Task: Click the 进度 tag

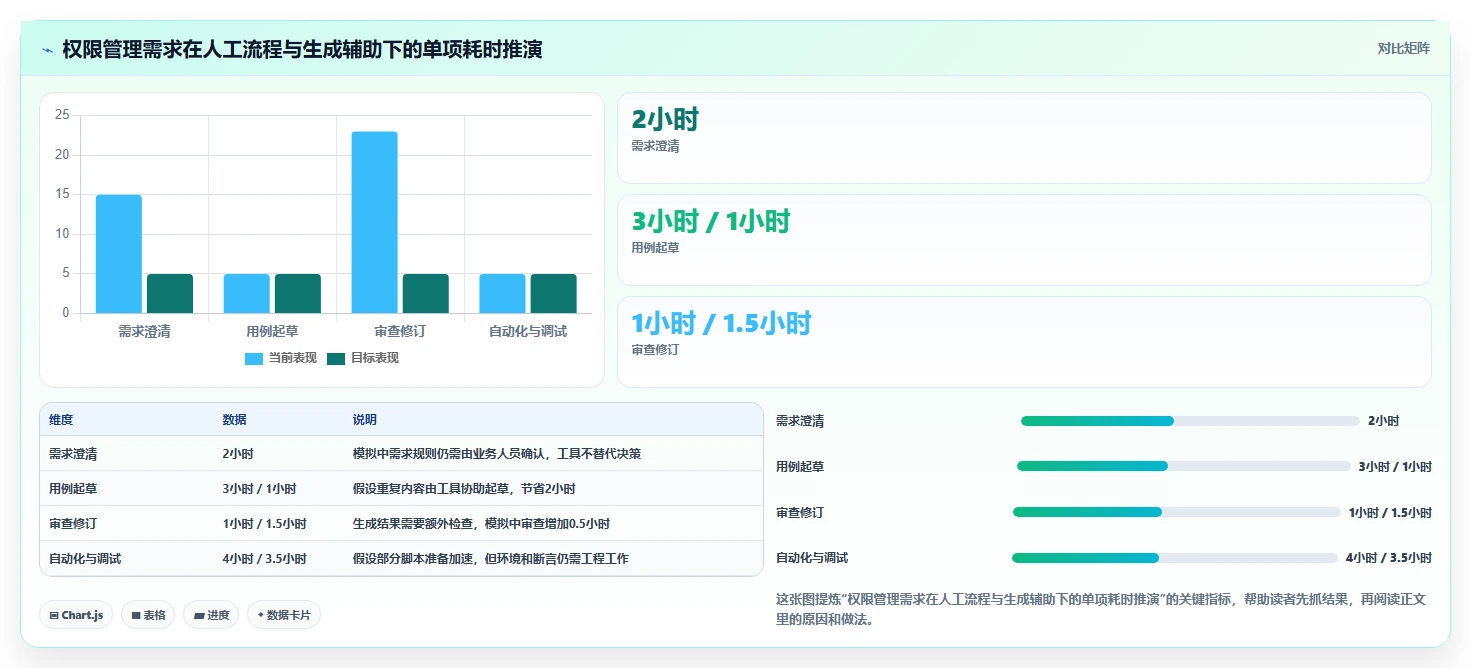Action: [211, 615]
